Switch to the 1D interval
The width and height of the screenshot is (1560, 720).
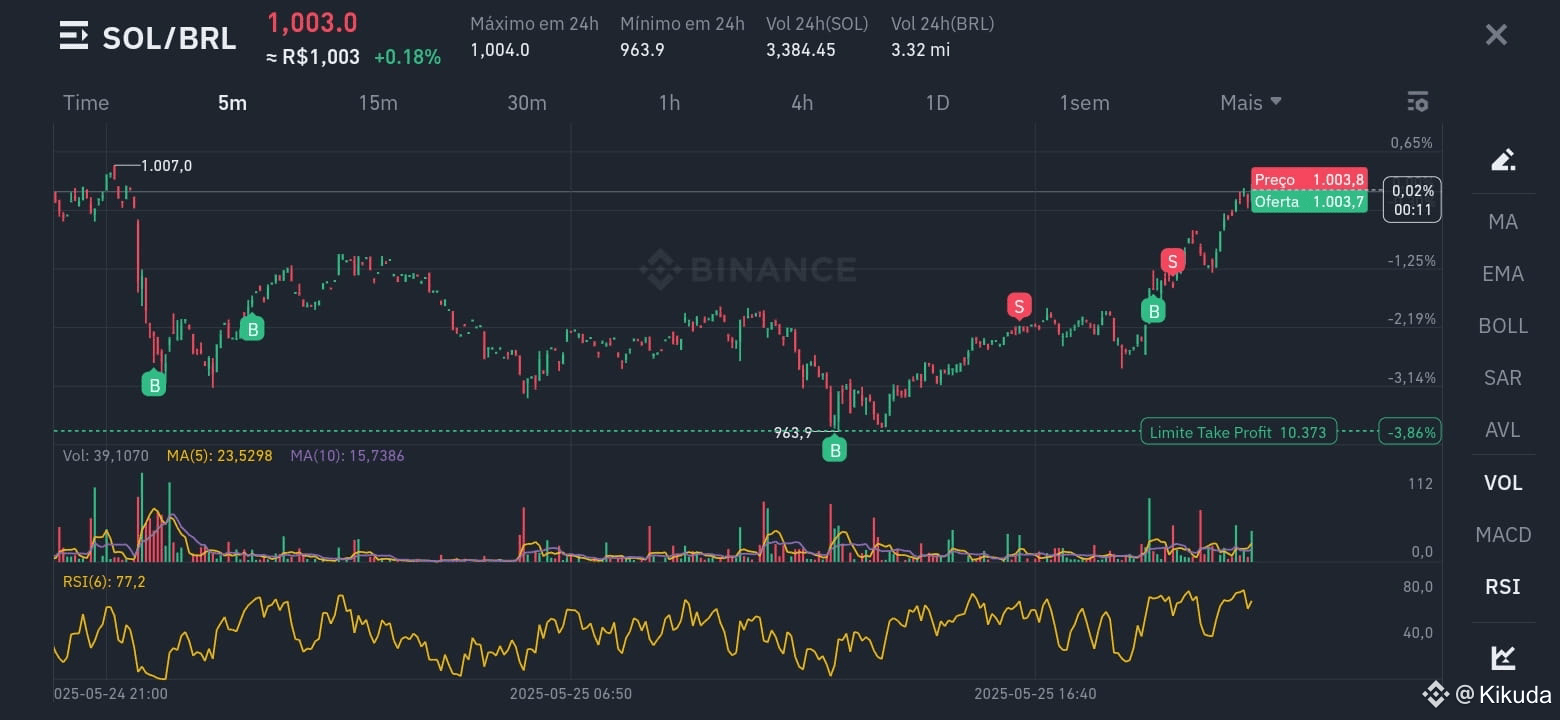[x=937, y=102]
